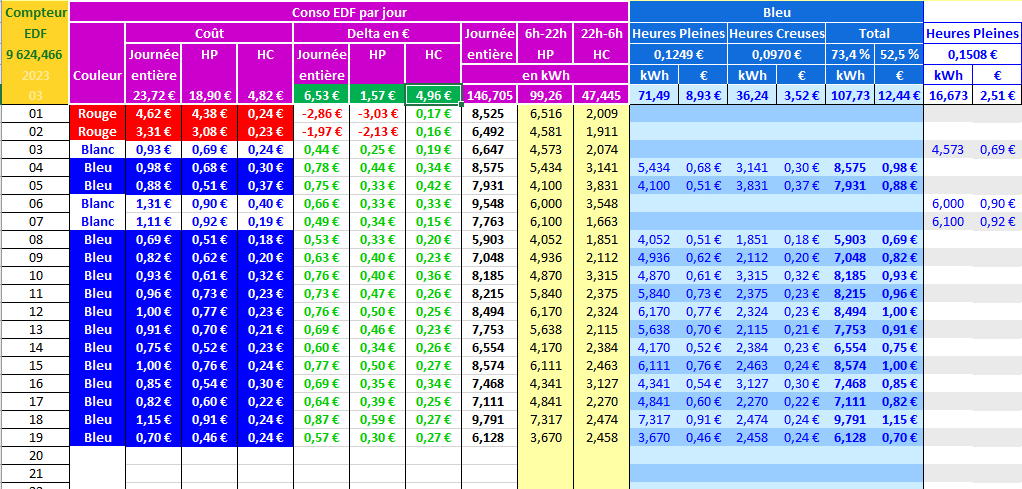Image resolution: width=1022 pixels, height=489 pixels.
Task: Select the empty row 20 day cell
Action: 36,455
